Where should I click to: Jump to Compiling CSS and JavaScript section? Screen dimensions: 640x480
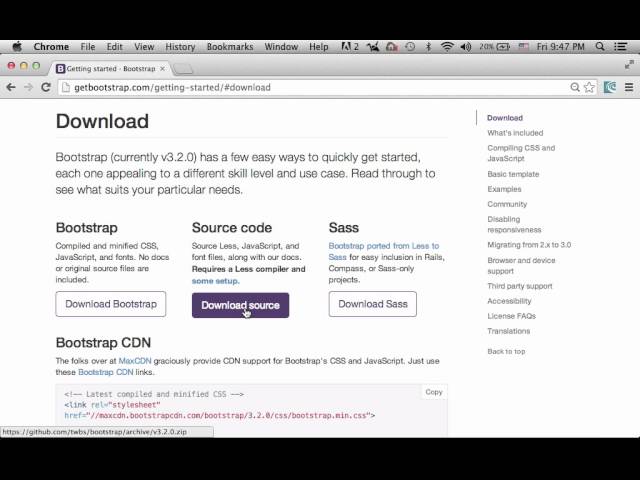coord(521,153)
